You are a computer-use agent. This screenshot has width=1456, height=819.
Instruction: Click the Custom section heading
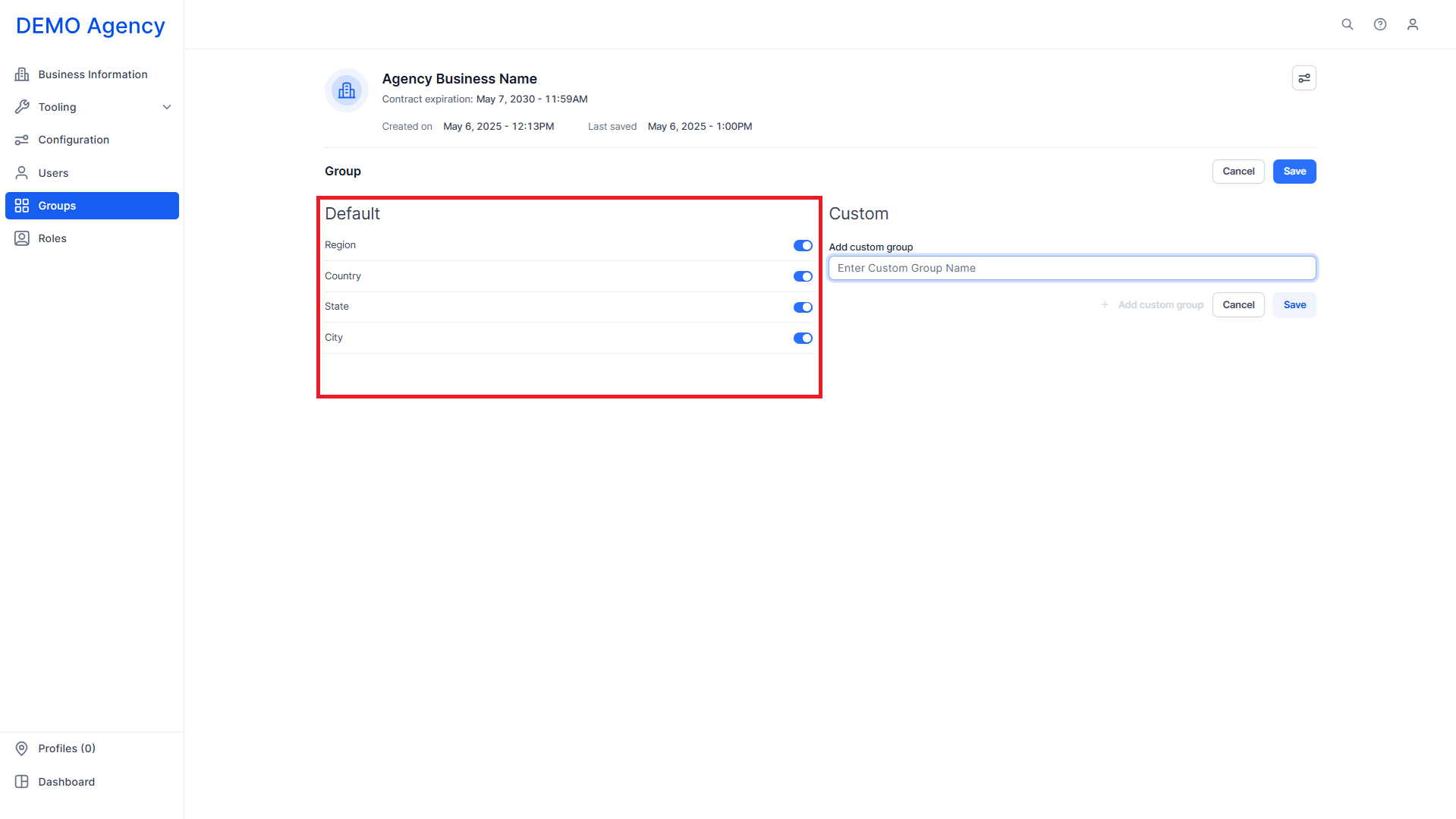[859, 214]
